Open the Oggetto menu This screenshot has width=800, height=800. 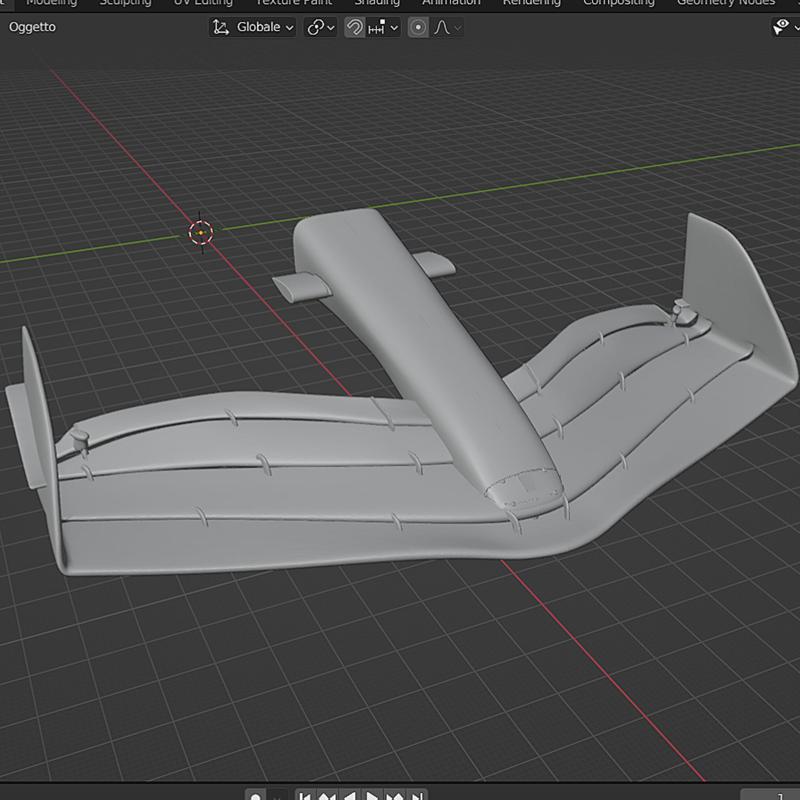(x=33, y=27)
